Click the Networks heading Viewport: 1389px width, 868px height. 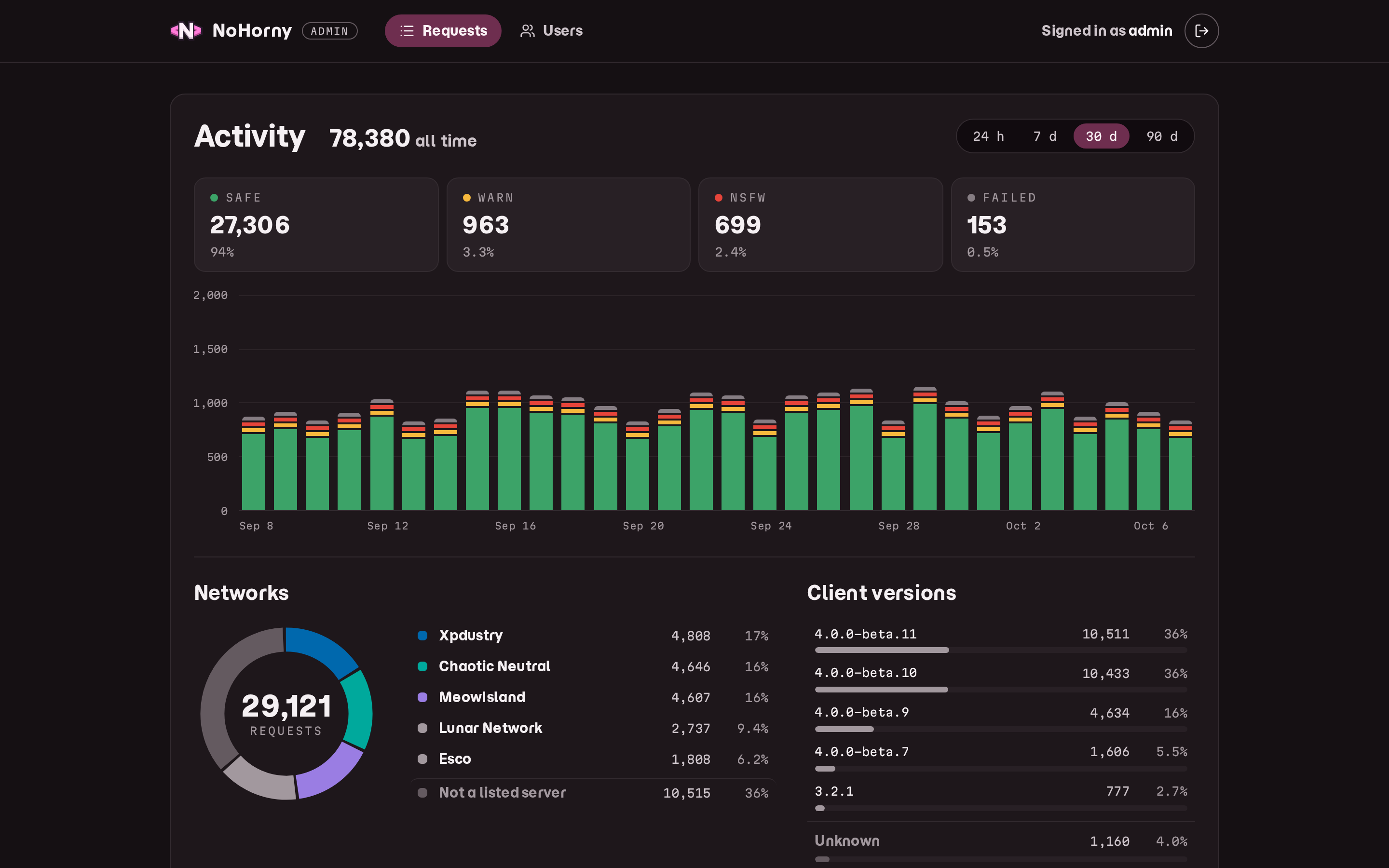tap(242, 593)
